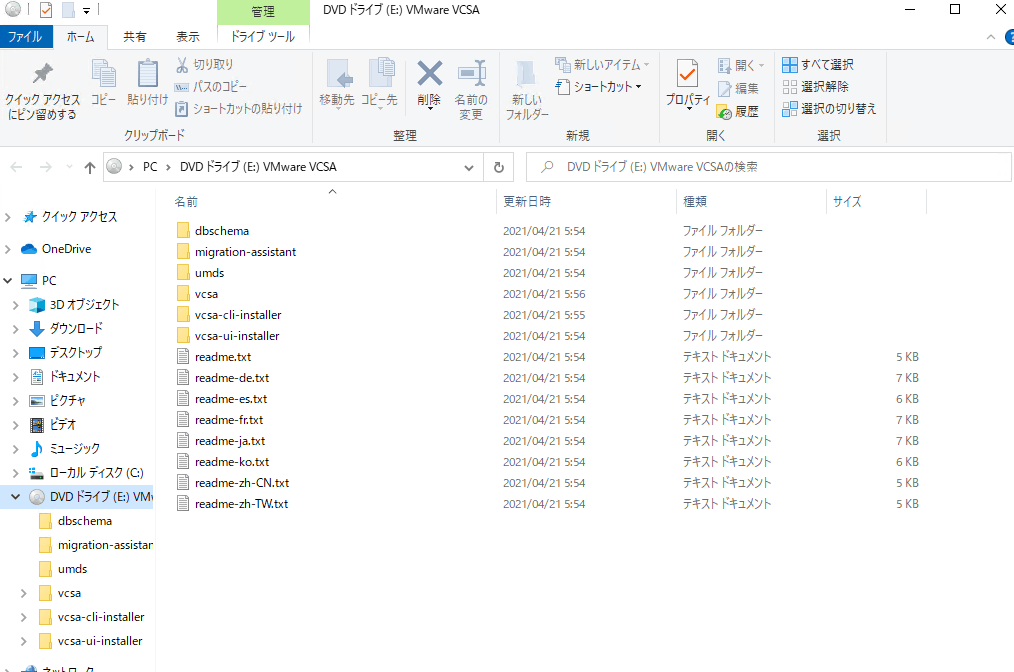Click the search box for DVD drive
The width and height of the screenshot is (1014, 672).
[769, 167]
